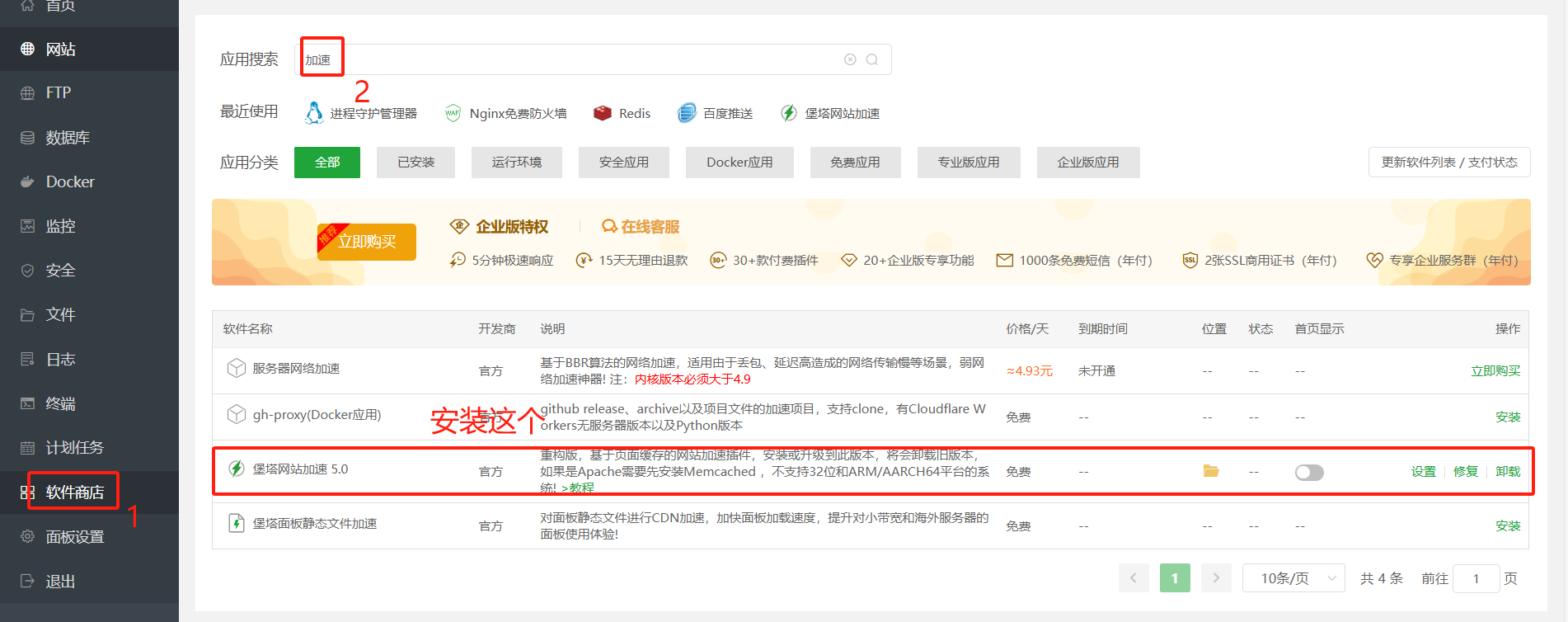The height and width of the screenshot is (622, 1568).
Task: Select the 免费应用 category tab
Action: (x=855, y=163)
